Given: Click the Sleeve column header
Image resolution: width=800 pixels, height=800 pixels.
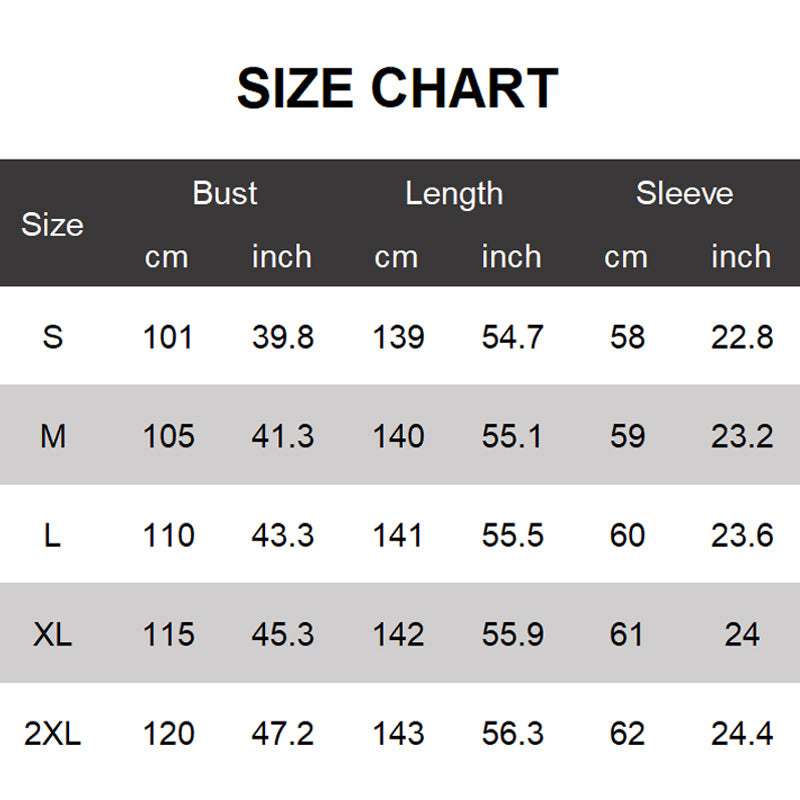Looking at the screenshot, I should [x=684, y=193].
